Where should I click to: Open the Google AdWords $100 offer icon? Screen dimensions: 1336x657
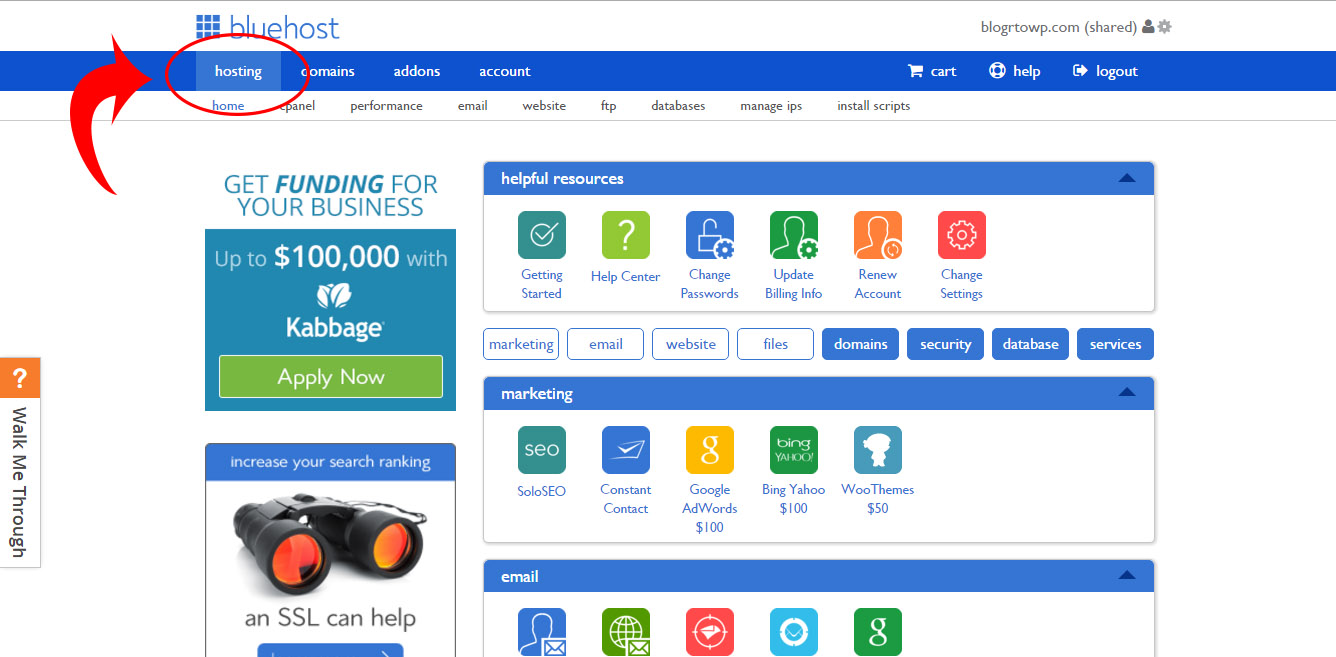(709, 450)
